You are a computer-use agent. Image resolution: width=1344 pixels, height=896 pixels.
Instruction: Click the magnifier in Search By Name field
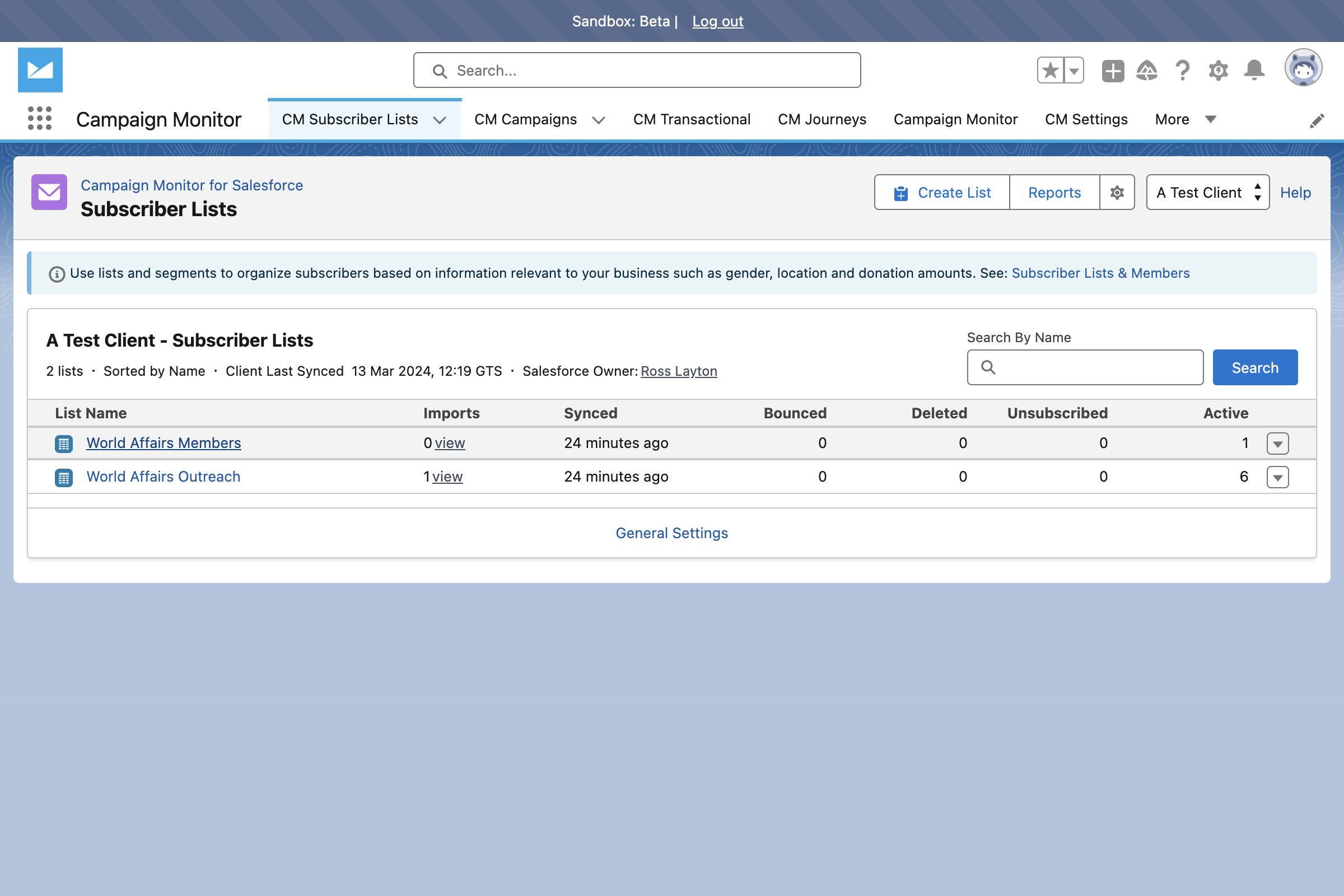pyautogui.click(x=988, y=367)
